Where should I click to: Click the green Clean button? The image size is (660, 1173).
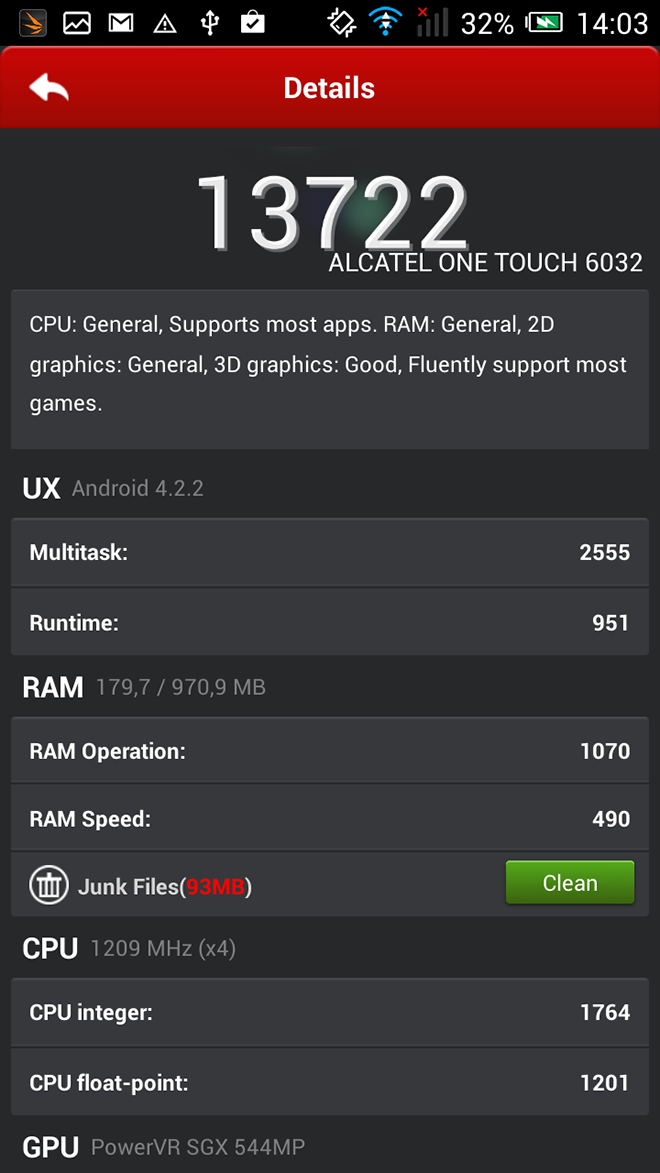[570, 883]
